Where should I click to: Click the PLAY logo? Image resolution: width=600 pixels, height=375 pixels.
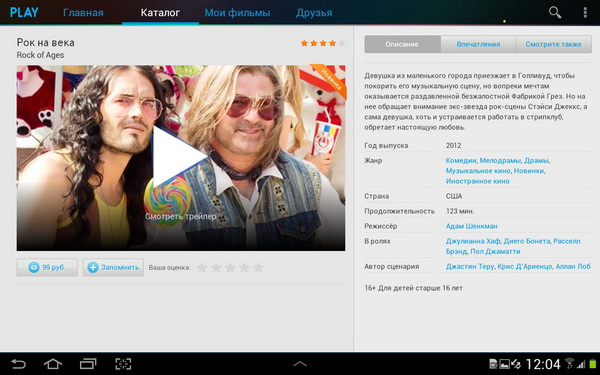coord(24,12)
